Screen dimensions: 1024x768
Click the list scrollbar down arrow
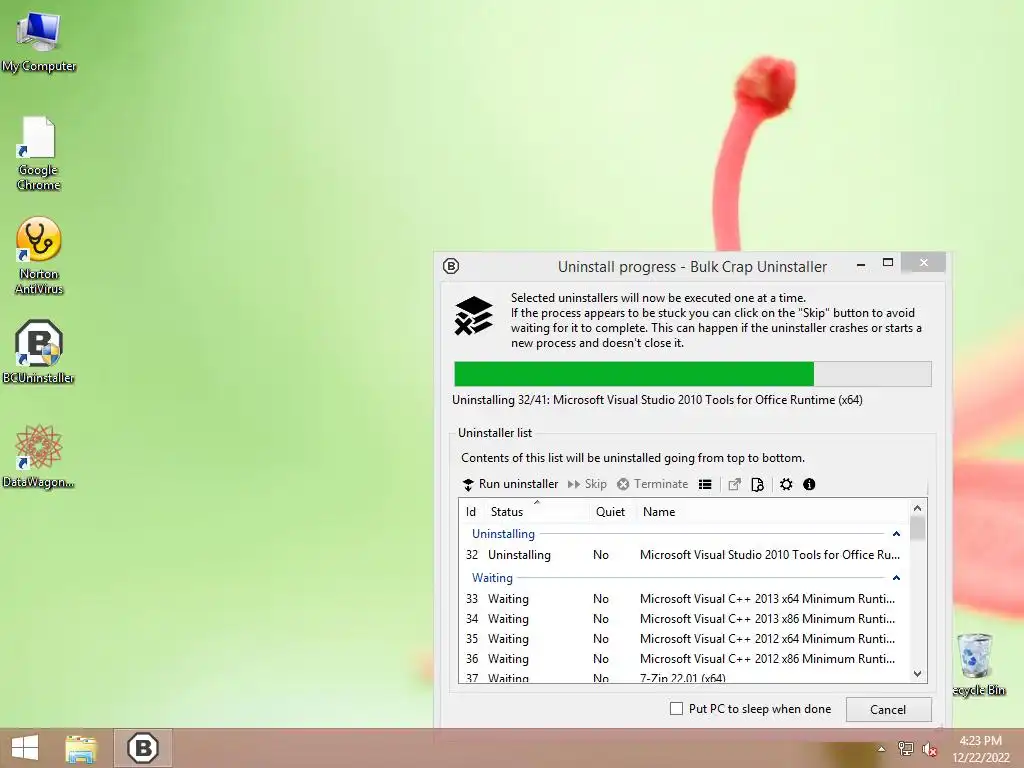[918, 674]
